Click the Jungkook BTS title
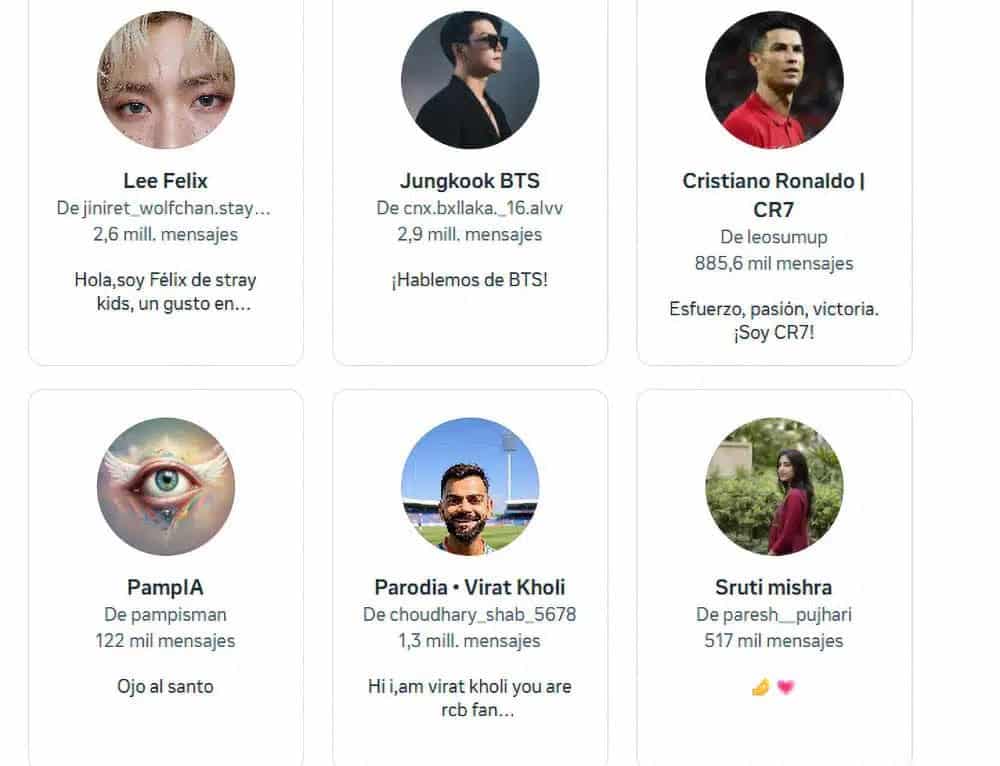The height and width of the screenshot is (766, 1000). [x=470, y=181]
